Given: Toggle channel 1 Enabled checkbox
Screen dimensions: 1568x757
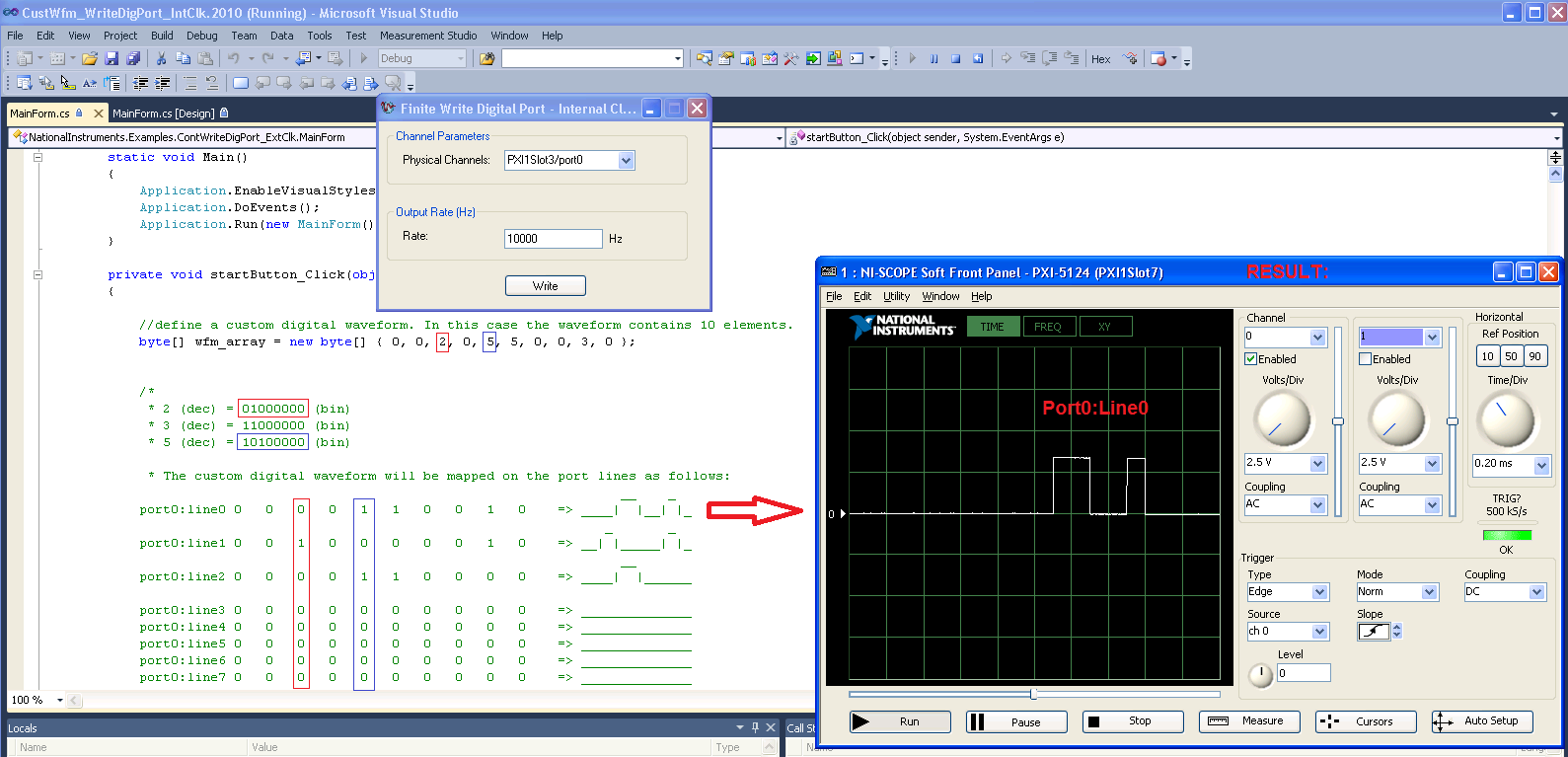Looking at the screenshot, I should pyautogui.click(x=1366, y=359).
